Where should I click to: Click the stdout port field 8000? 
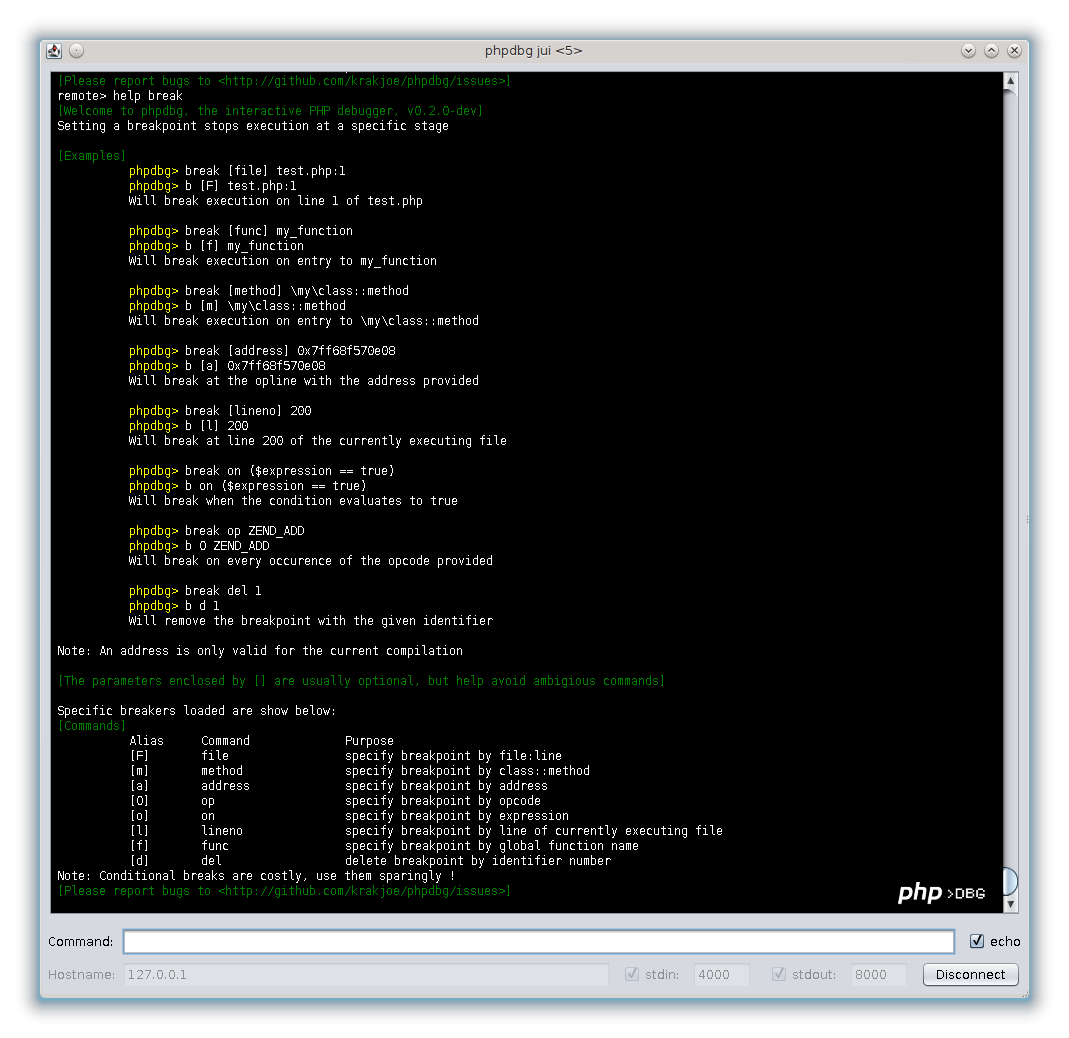[x=878, y=975]
